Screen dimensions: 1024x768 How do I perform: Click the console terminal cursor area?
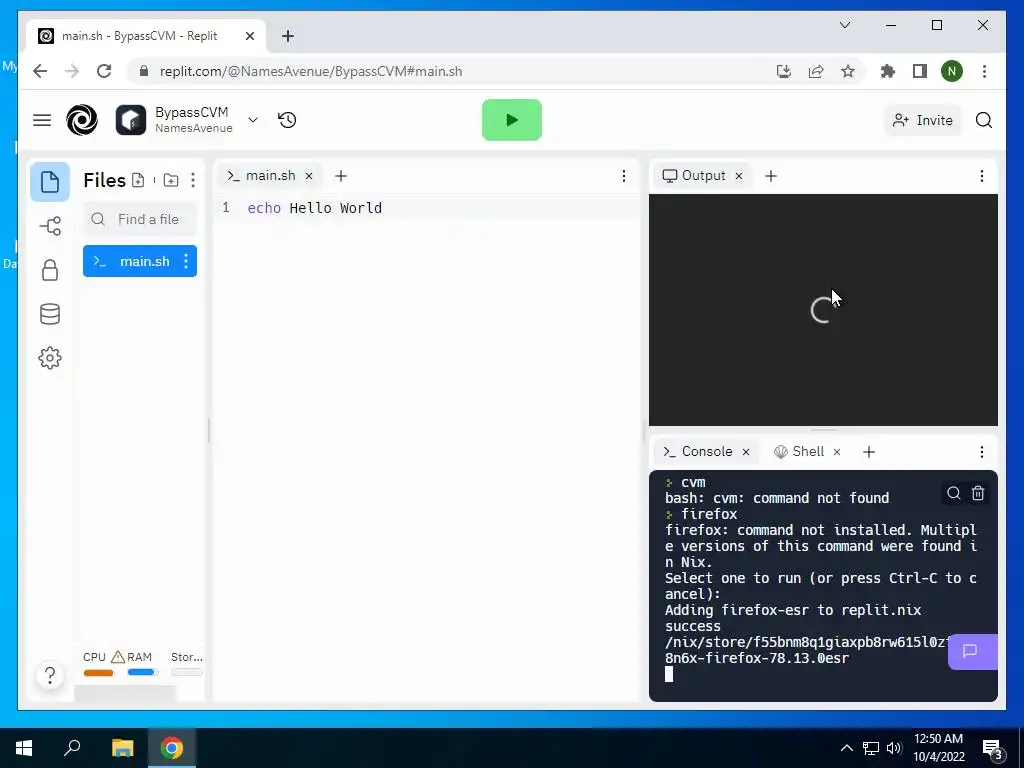669,674
